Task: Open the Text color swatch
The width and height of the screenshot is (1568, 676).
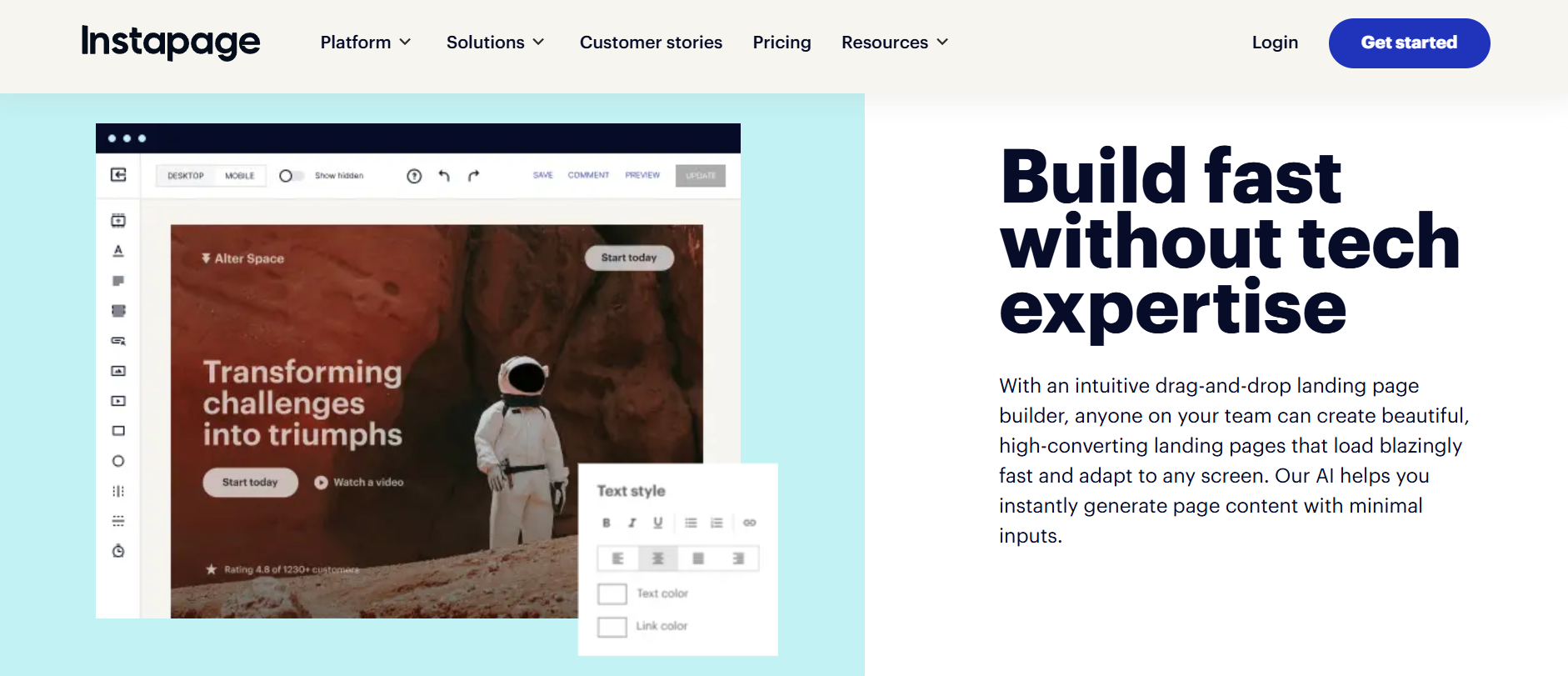Action: click(612, 593)
